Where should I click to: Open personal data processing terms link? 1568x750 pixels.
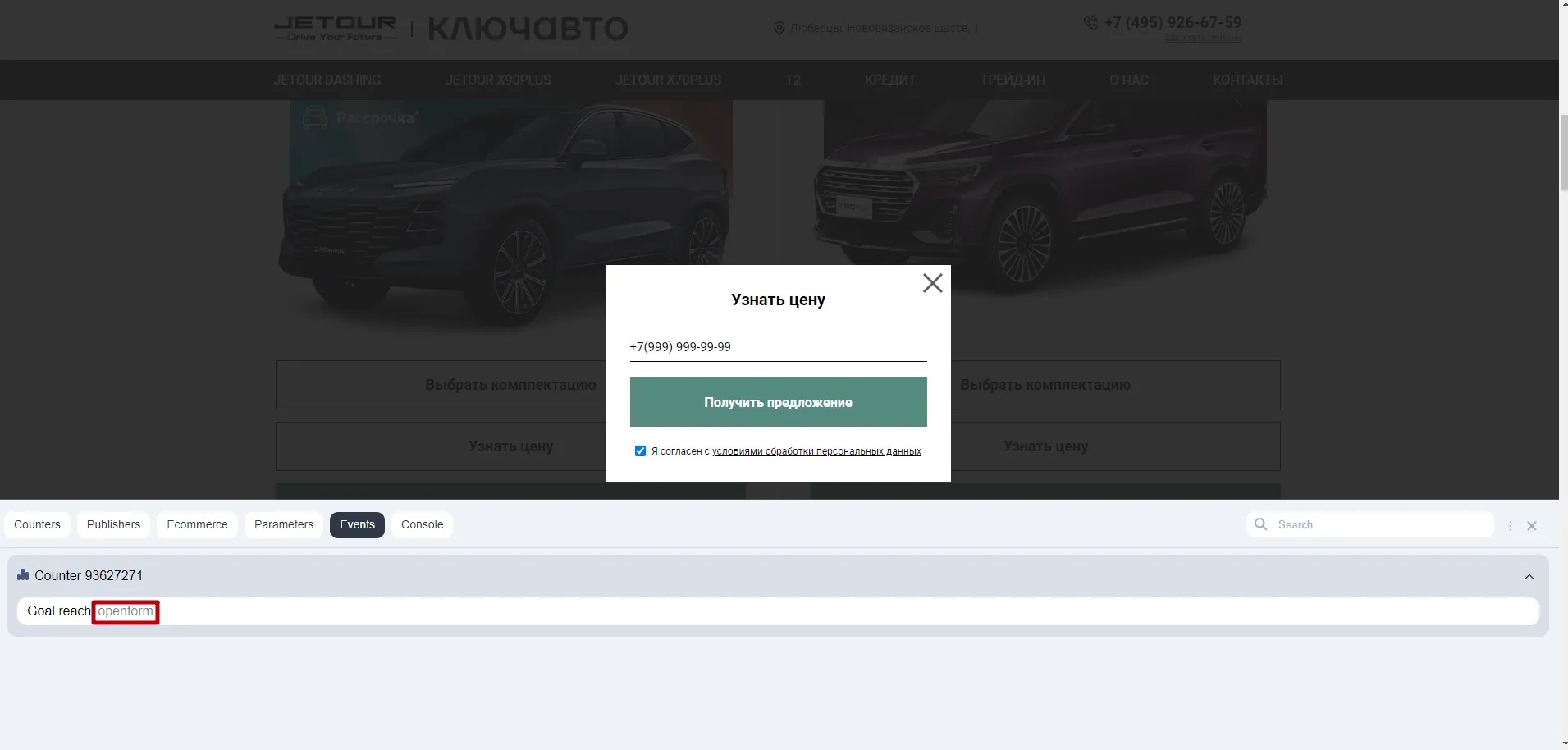(816, 451)
